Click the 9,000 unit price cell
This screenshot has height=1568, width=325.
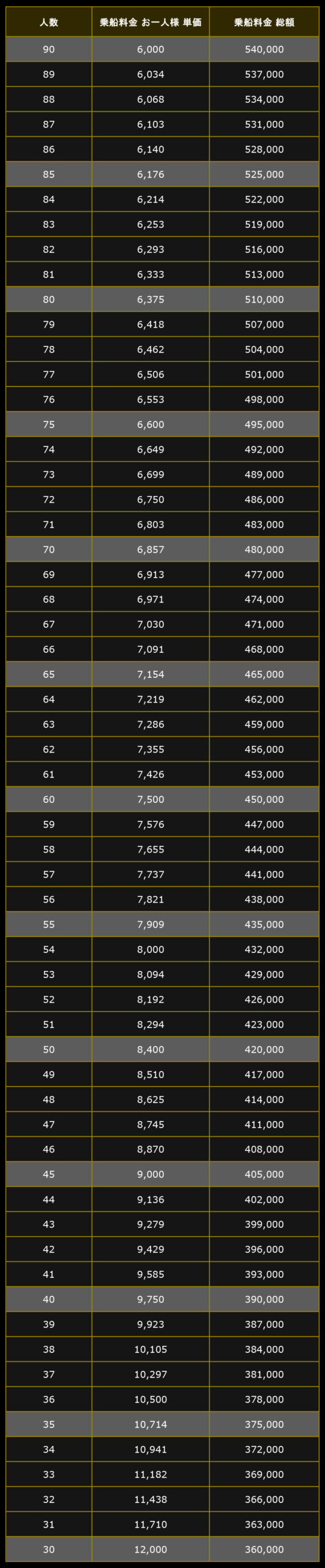point(151,1174)
